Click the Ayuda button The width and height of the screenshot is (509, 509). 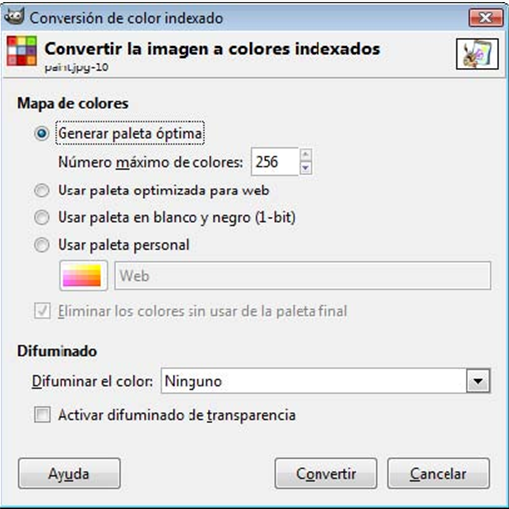(x=69, y=474)
